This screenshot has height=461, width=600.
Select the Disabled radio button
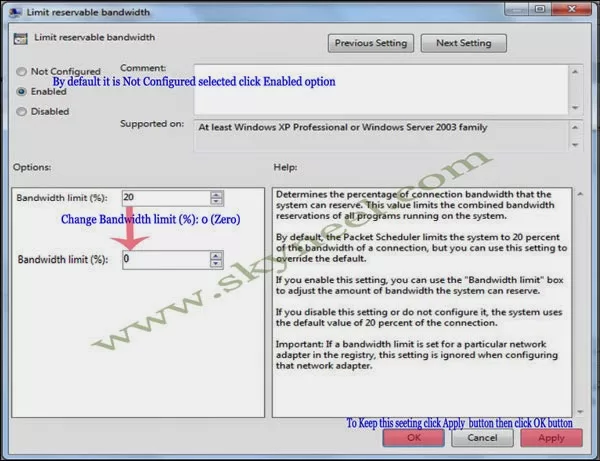pos(22,111)
